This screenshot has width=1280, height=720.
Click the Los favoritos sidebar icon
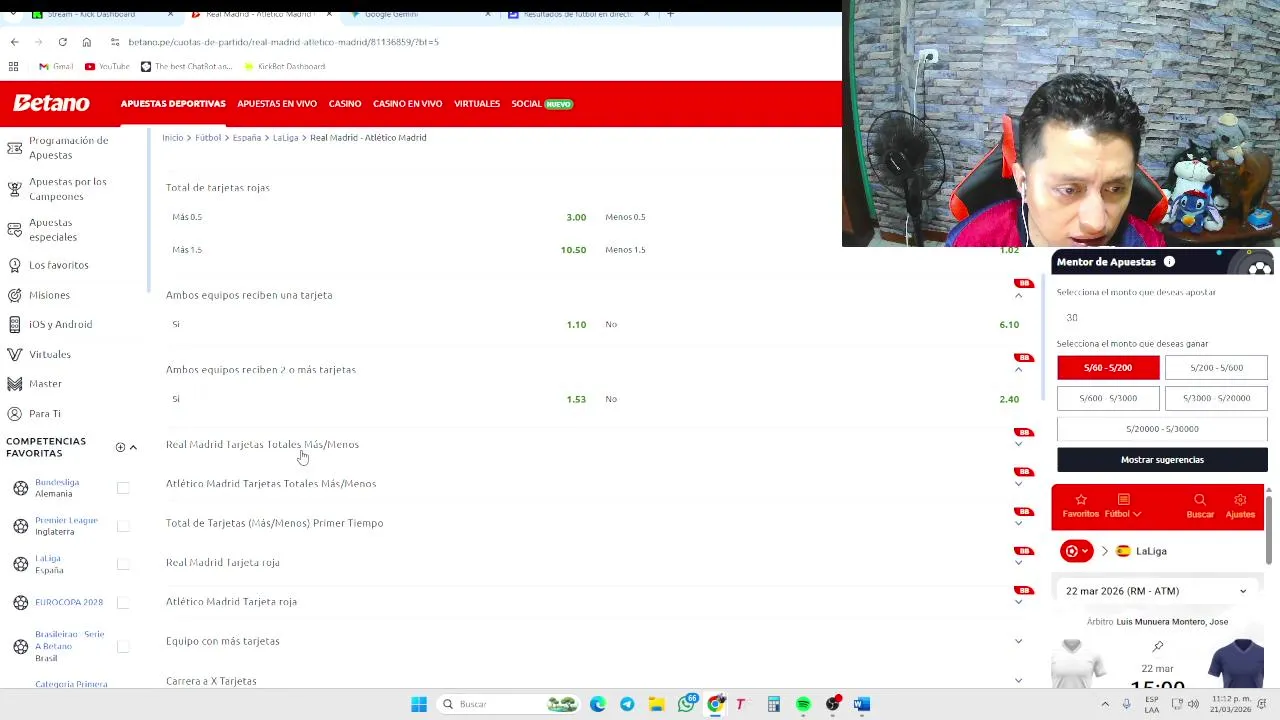coord(14,265)
